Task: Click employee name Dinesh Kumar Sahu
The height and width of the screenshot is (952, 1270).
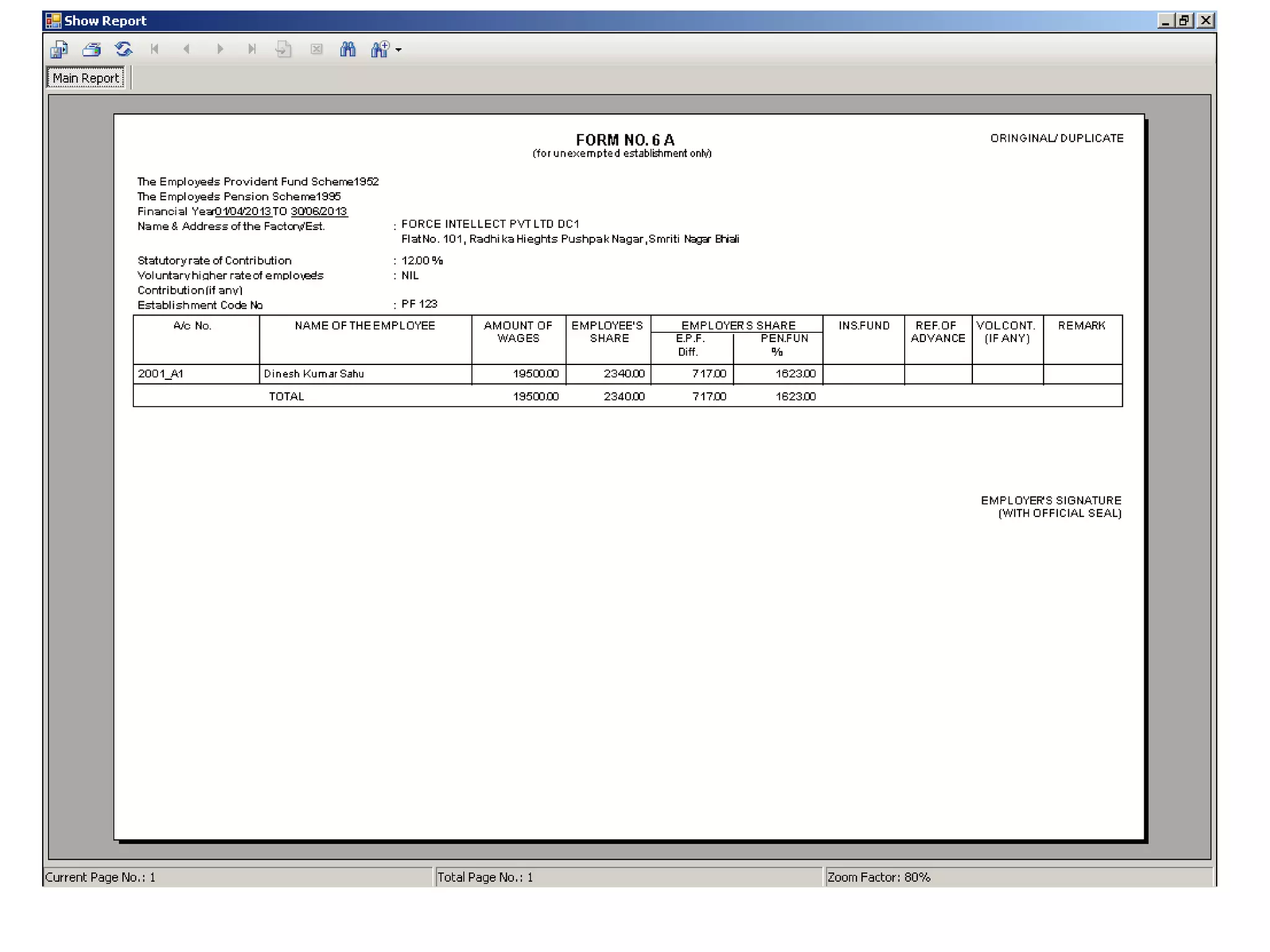Action: [314, 374]
